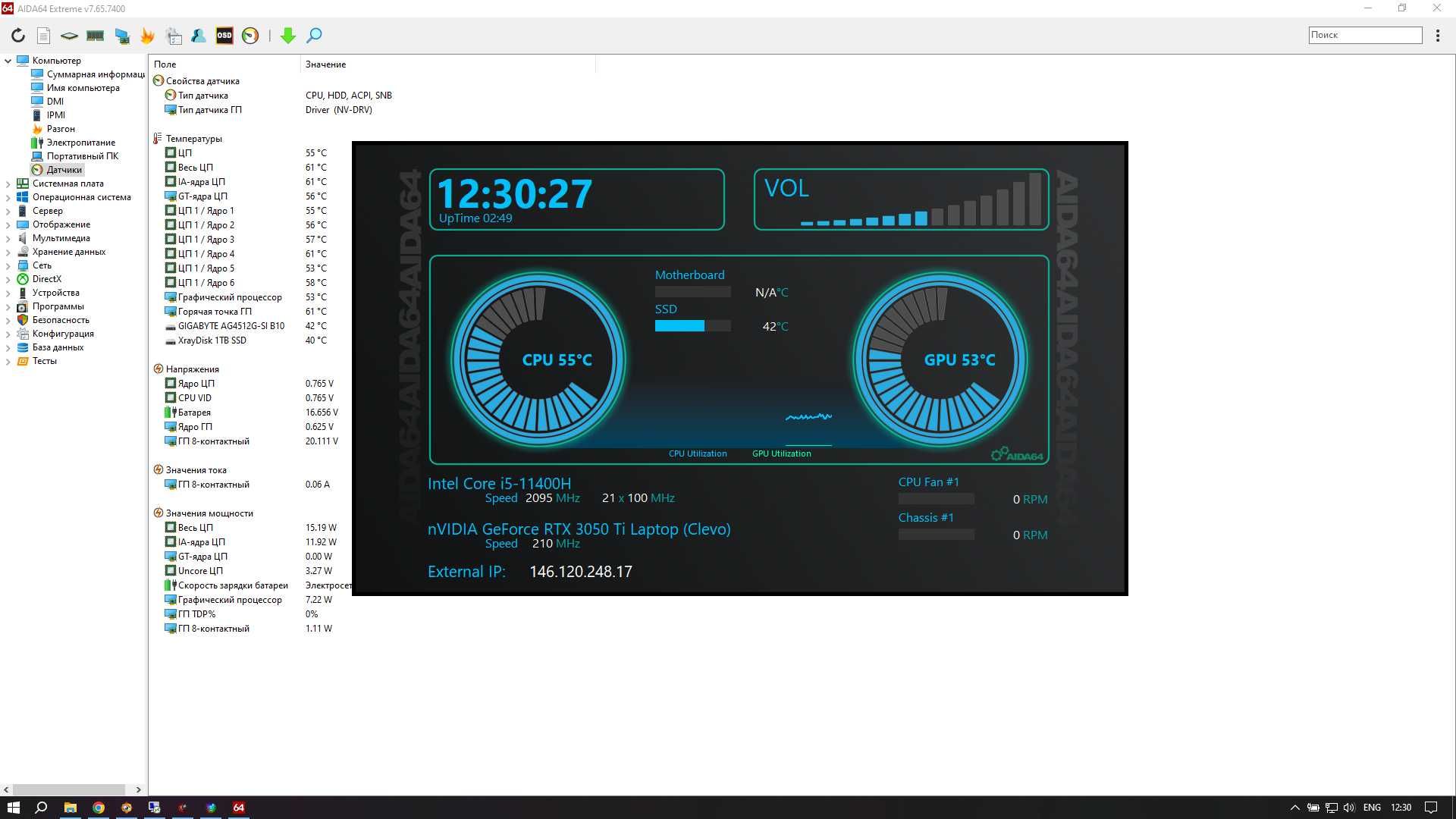Viewport: 1456px width, 819px height.
Task: Click the battery tray icon
Action: point(1313,808)
